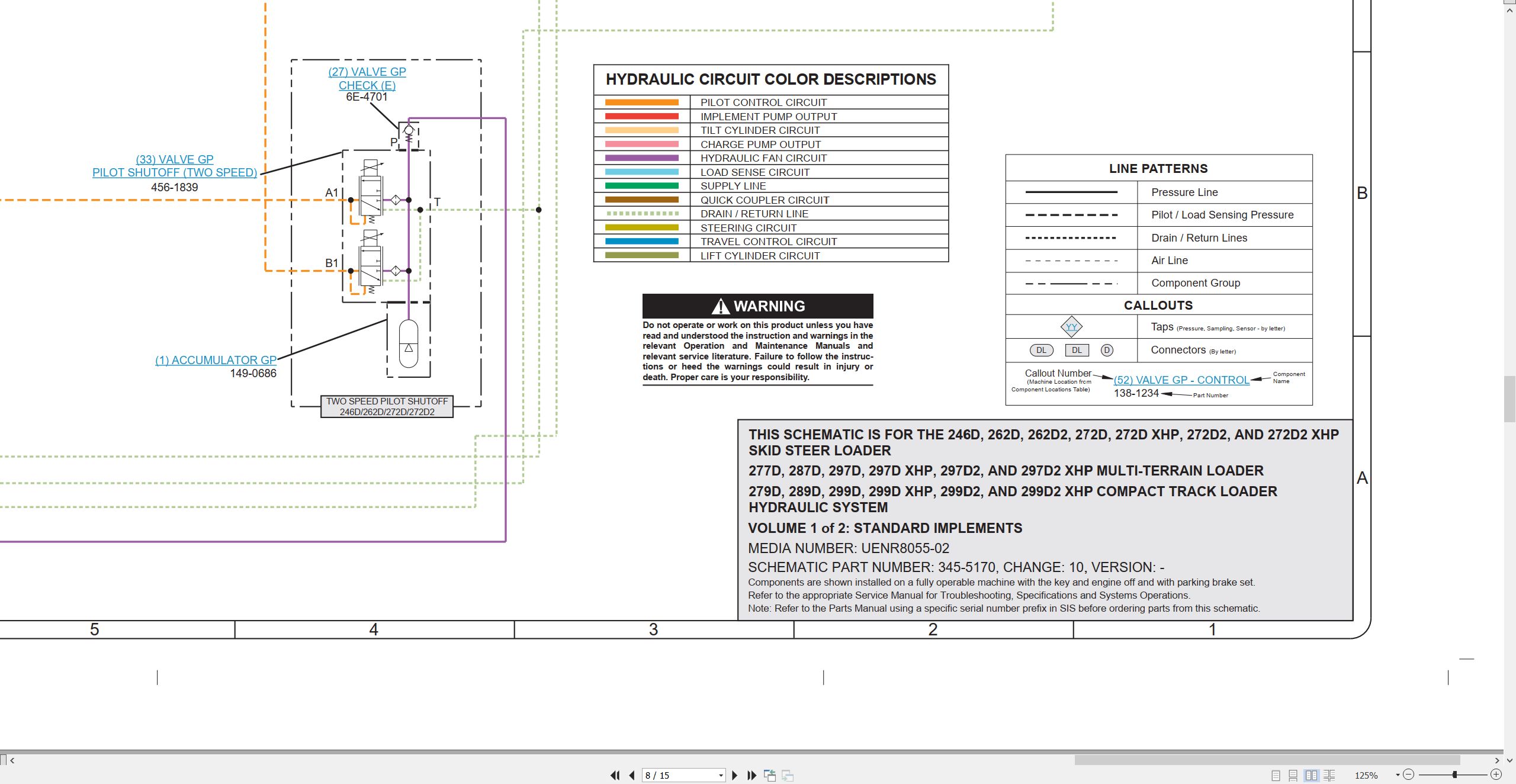Click the accumulator symbol in schematic

tap(409, 343)
